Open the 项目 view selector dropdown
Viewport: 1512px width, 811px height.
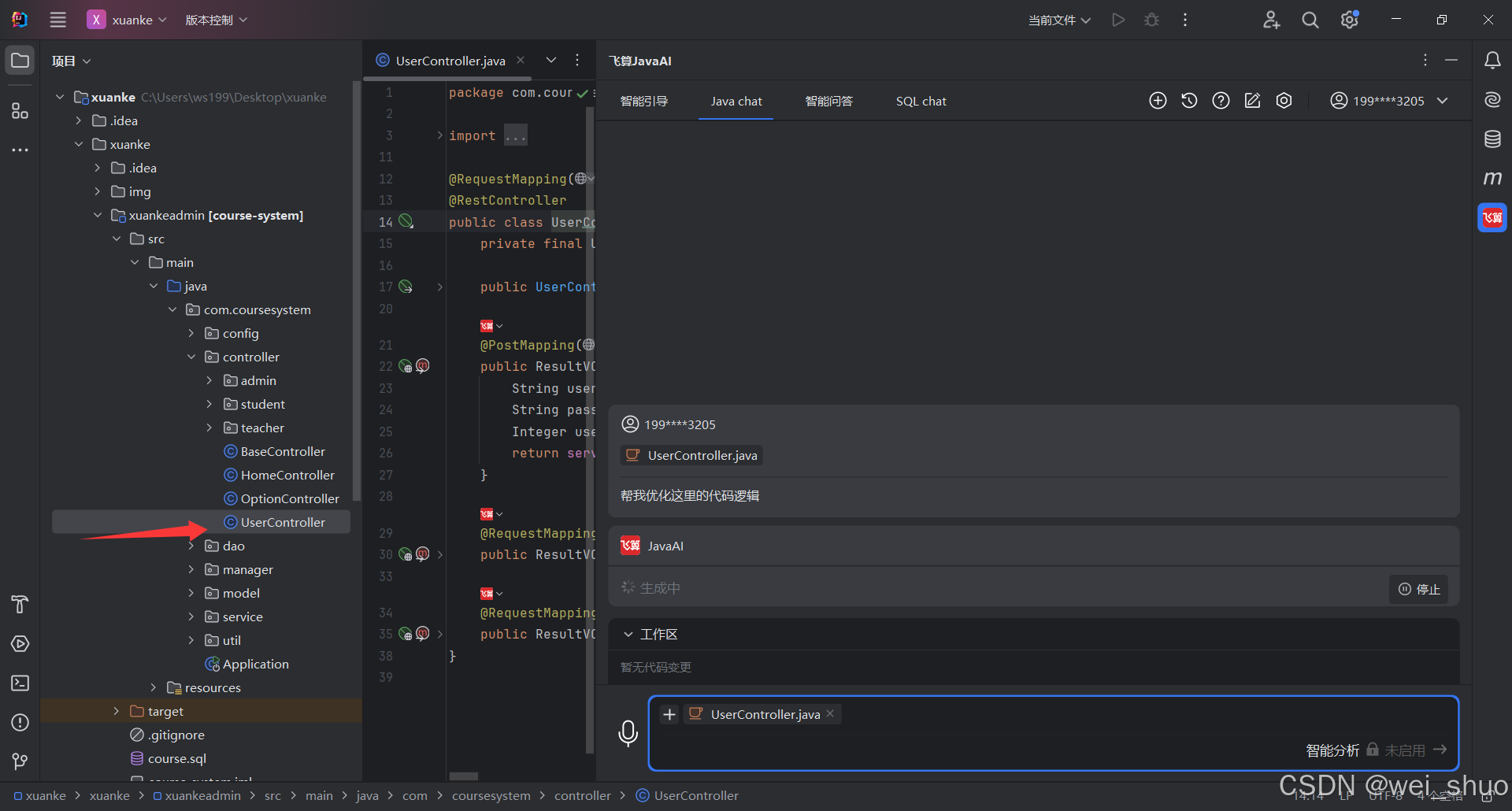coord(71,61)
